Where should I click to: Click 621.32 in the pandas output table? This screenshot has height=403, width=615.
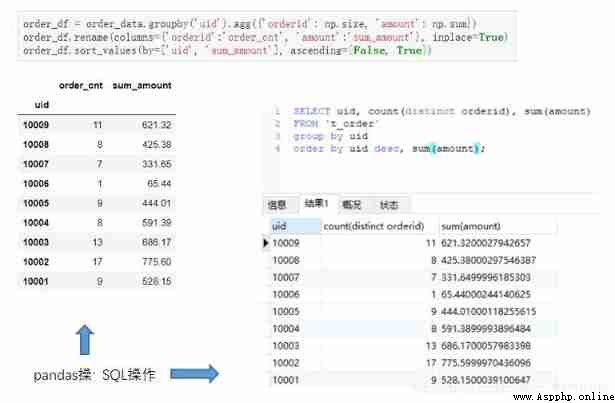point(156,125)
